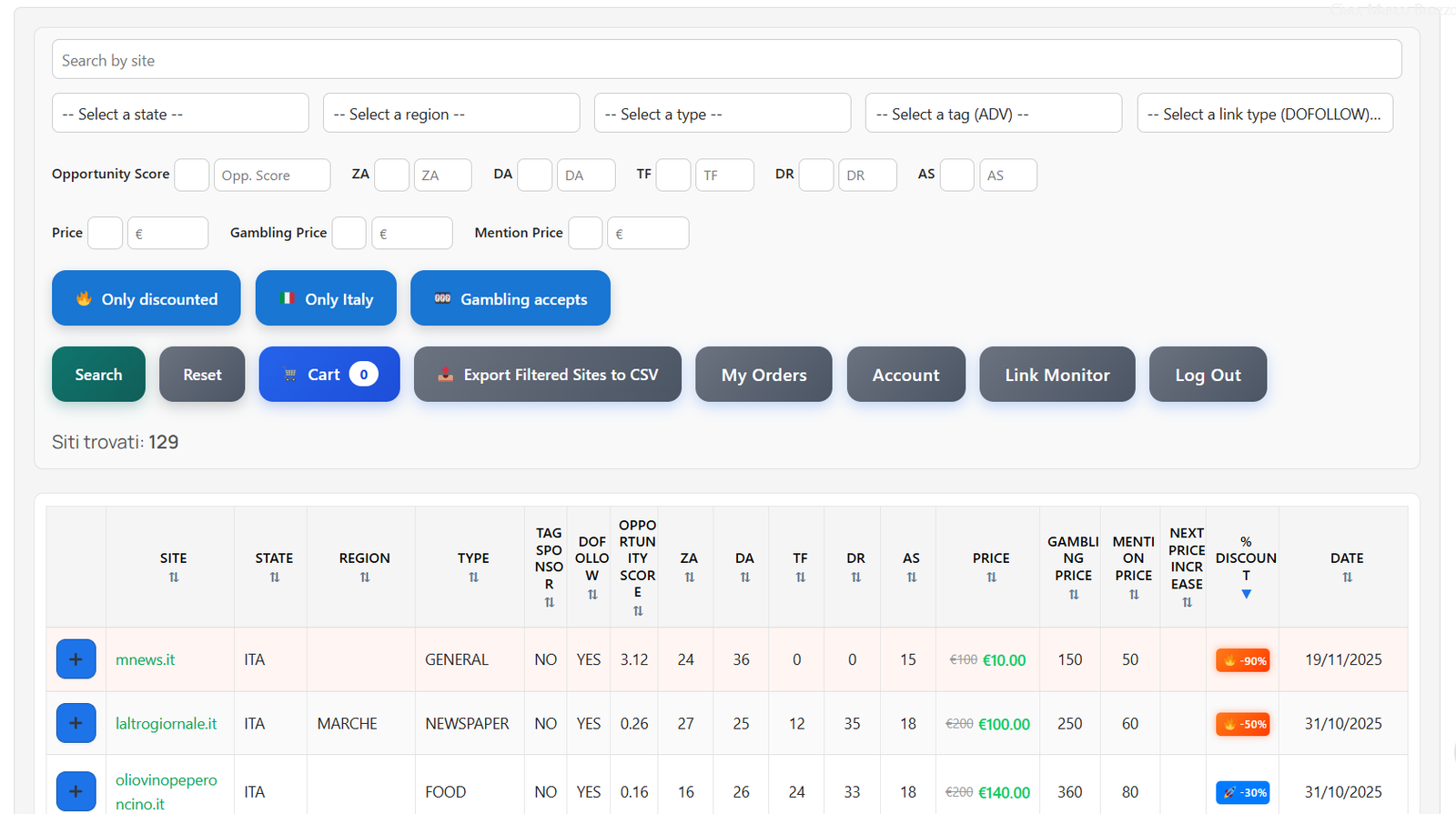Toggle Gambling accepts filter

511,298
